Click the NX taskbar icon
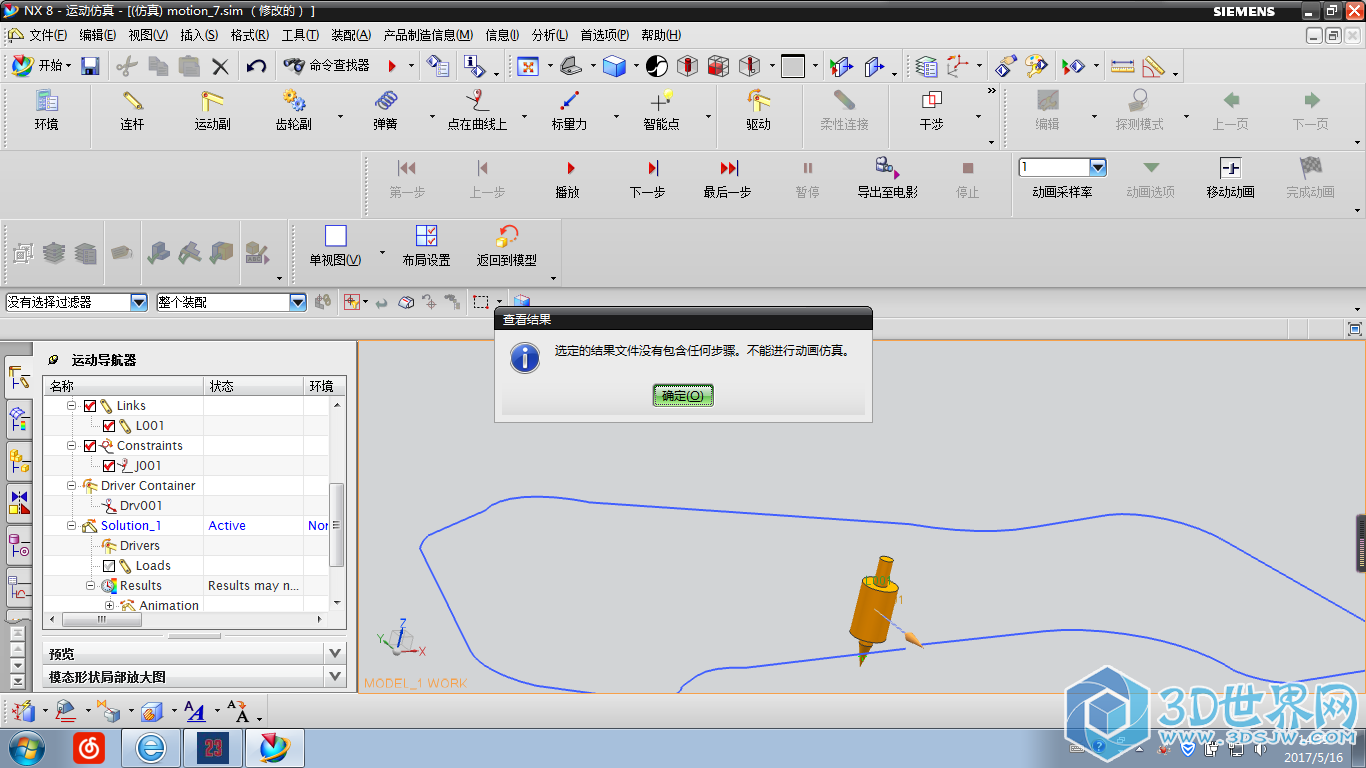The height and width of the screenshot is (768, 1366). (x=274, y=748)
